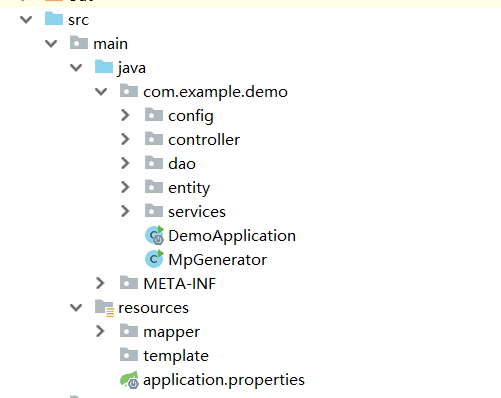Image resolution: width=501 pixels, height=398 pixels.
Task: Select the mapper label
Action: (172, 333)
